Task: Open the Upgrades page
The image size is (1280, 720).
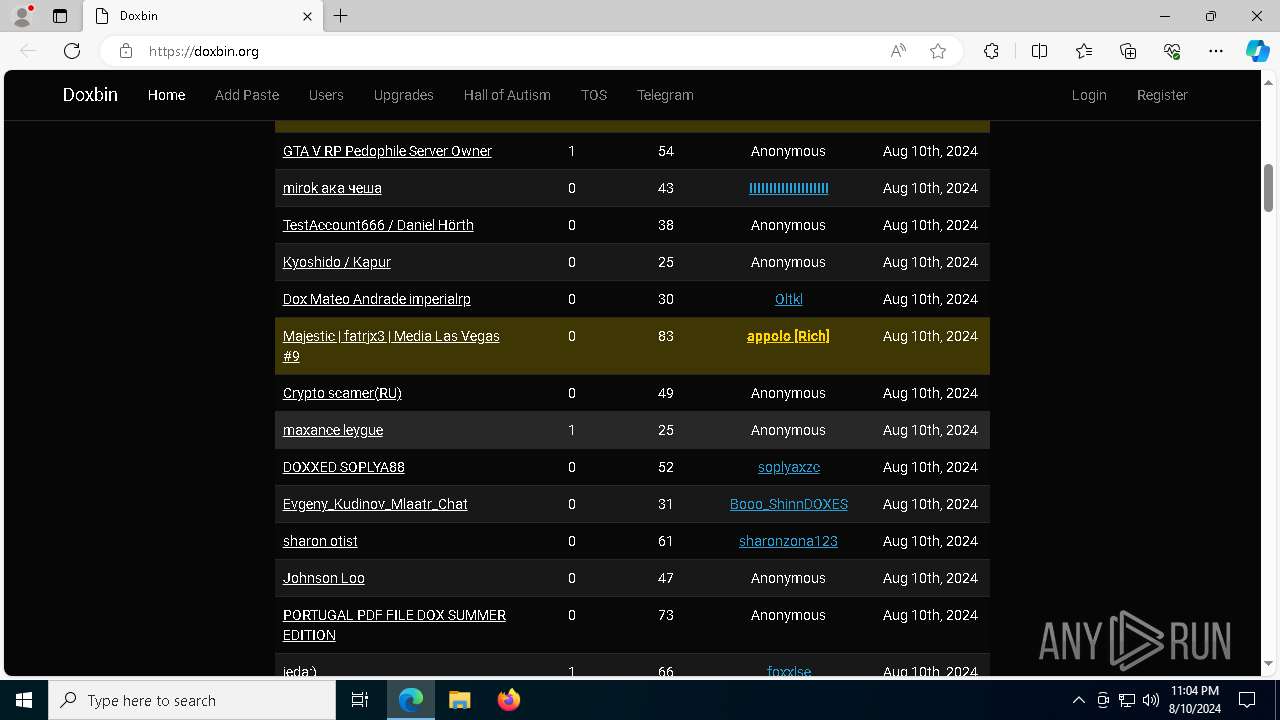Action: 404,95
